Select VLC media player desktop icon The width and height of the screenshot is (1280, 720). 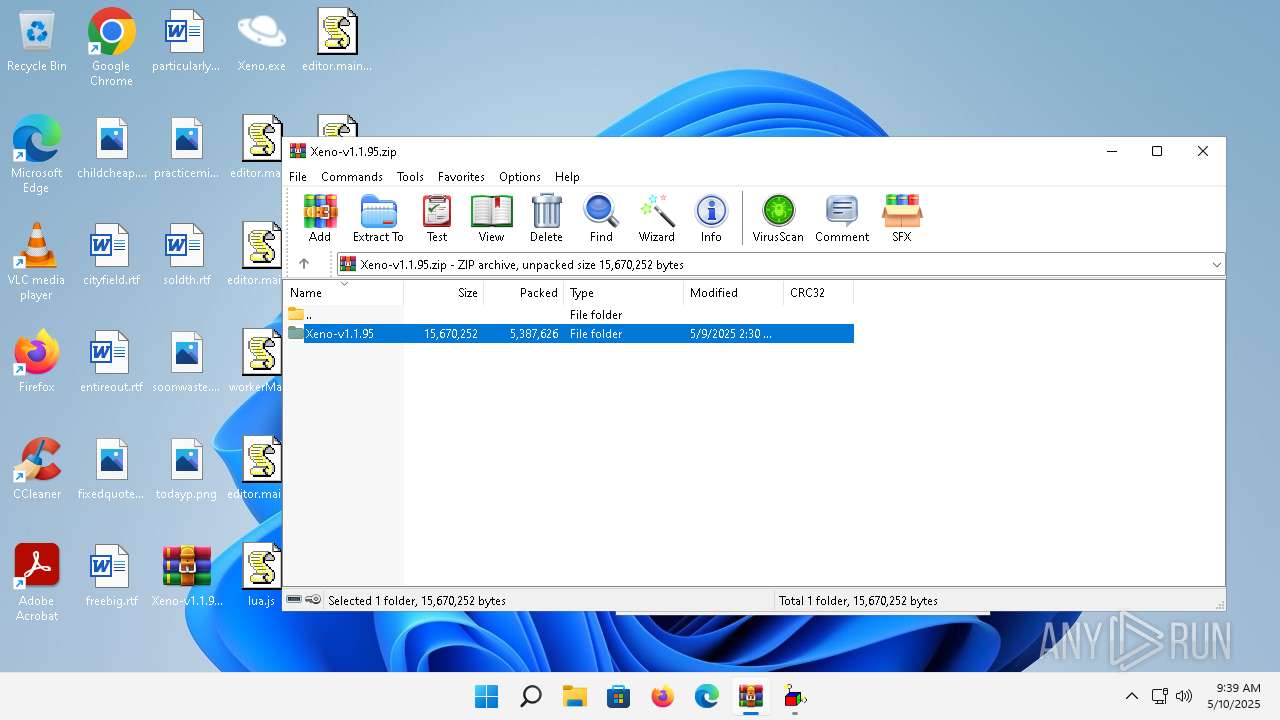(37, 262)
